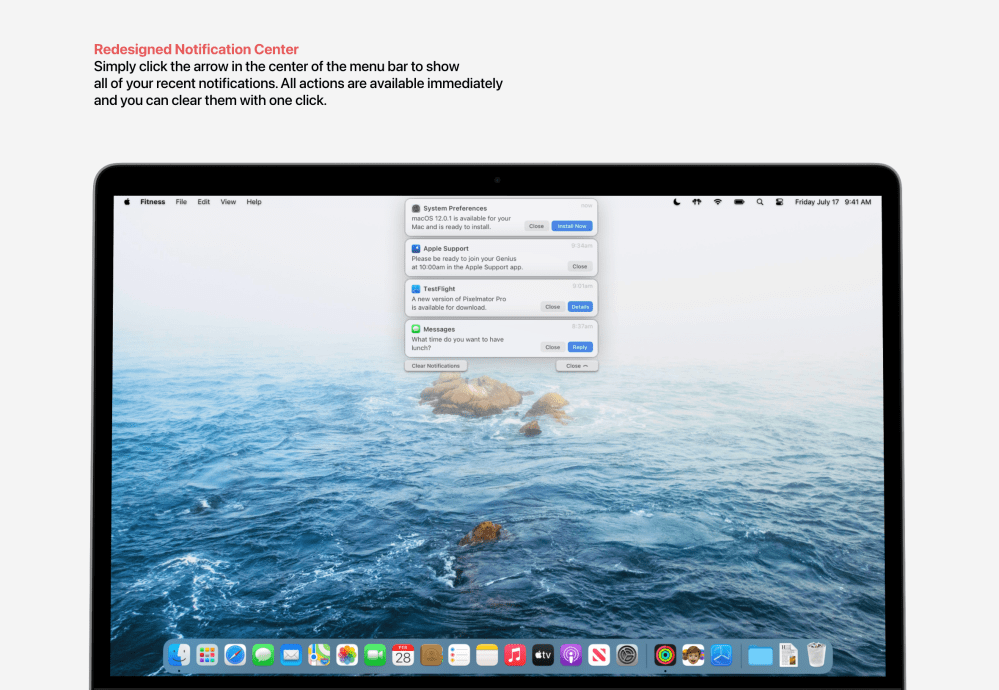
Task: Click the Apple TV dock icon
Action: click(x=543, y=655)
